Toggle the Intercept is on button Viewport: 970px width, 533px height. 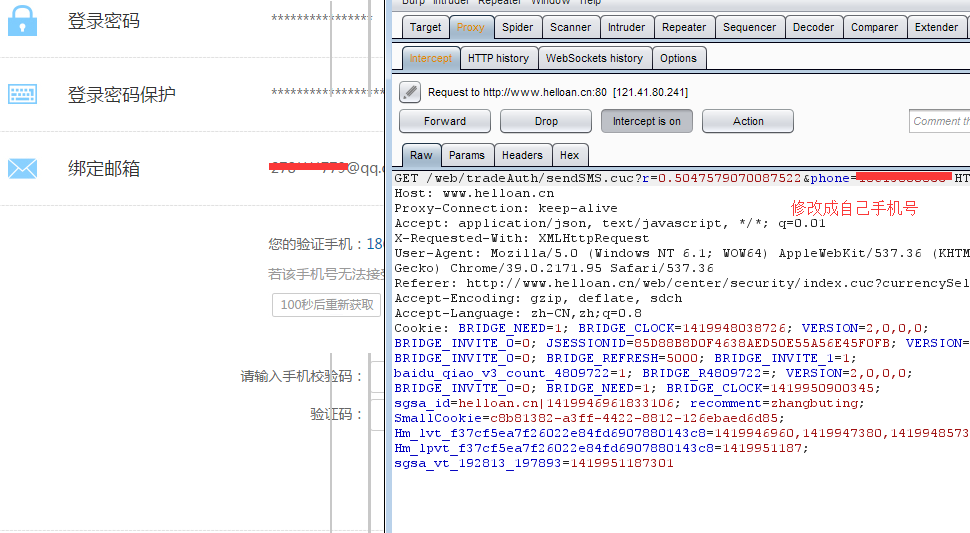coord(646,121)
